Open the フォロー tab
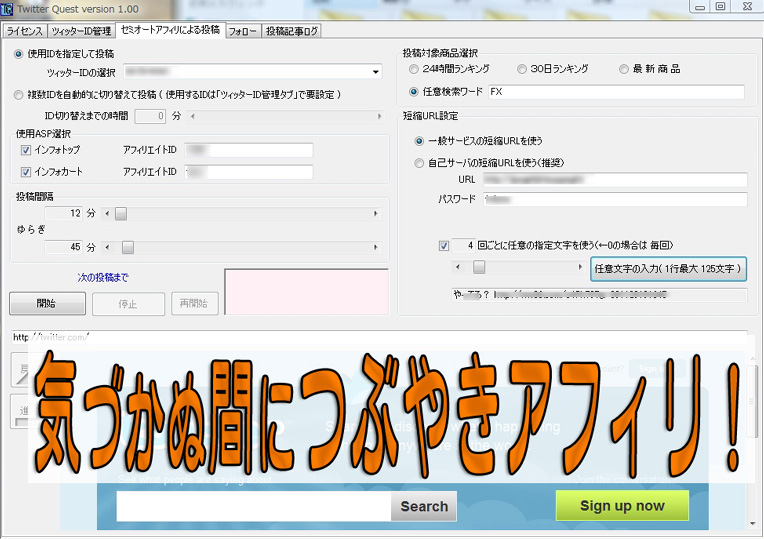This screenshot has height=539, width=764. (243, 31)
